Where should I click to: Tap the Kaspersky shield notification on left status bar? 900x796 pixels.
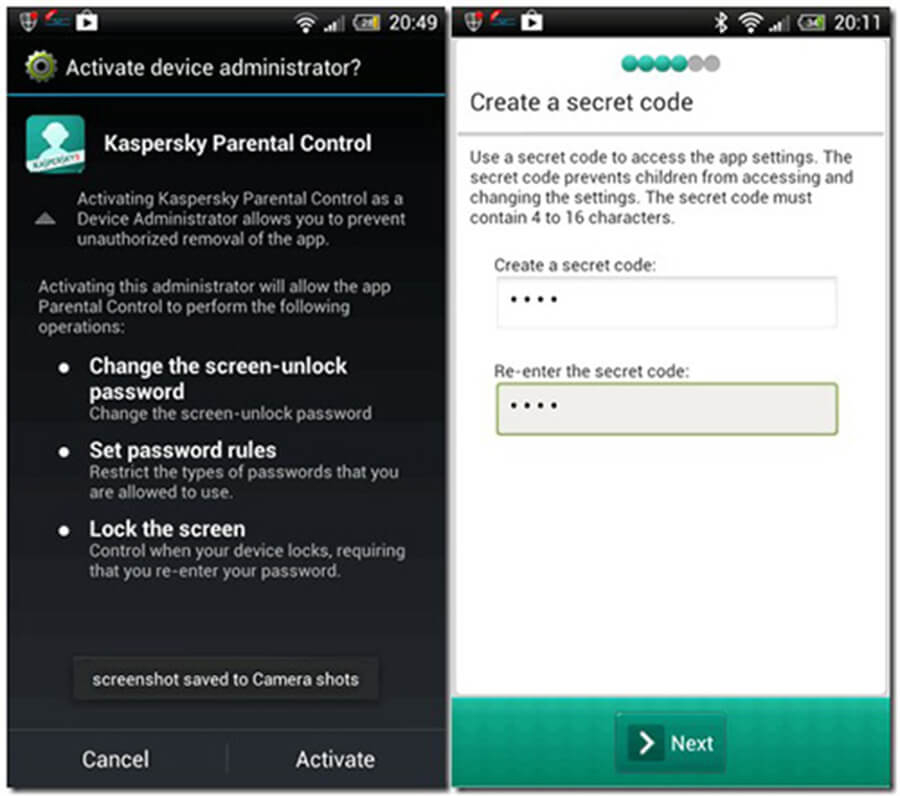[28, 22]
